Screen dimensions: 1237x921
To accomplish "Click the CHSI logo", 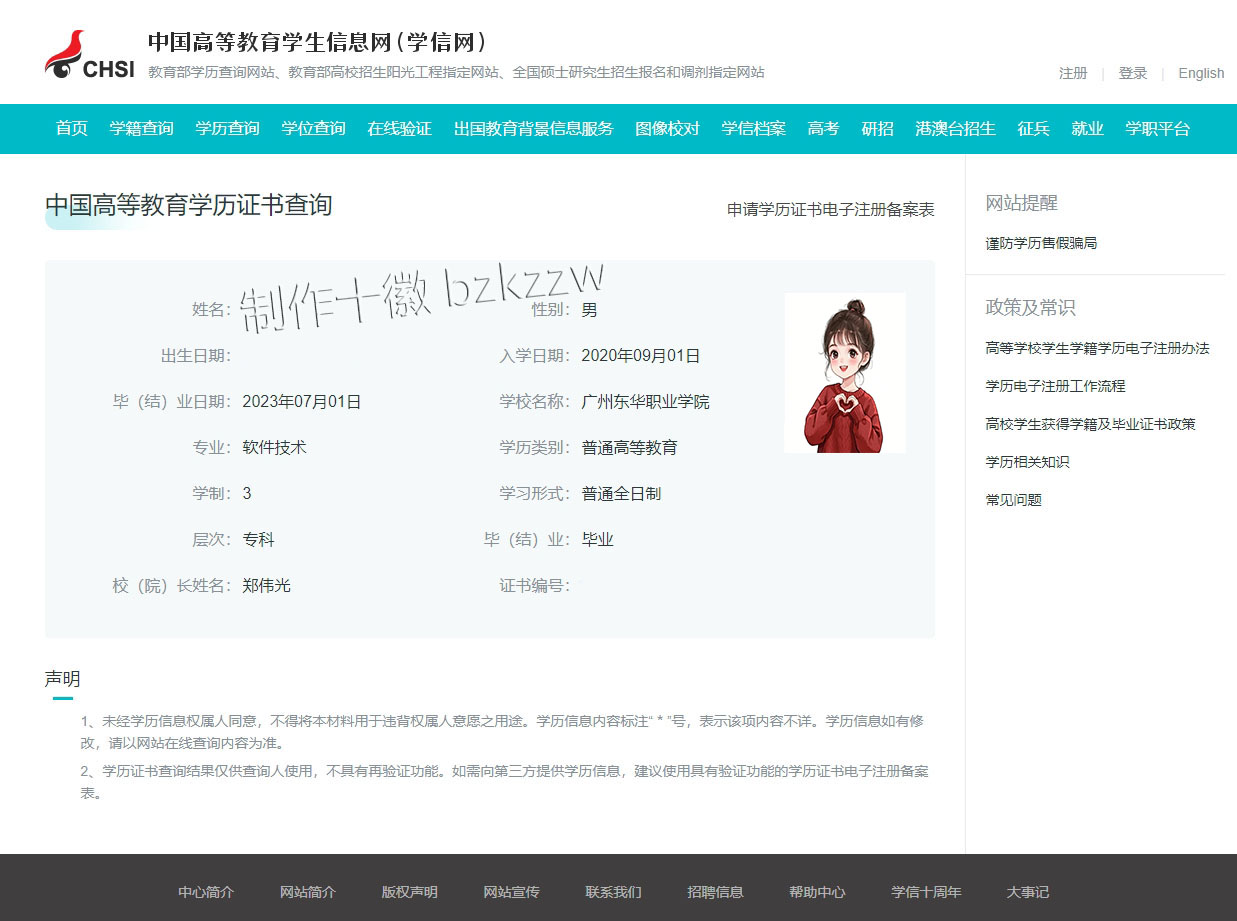I will coord(80,52).
